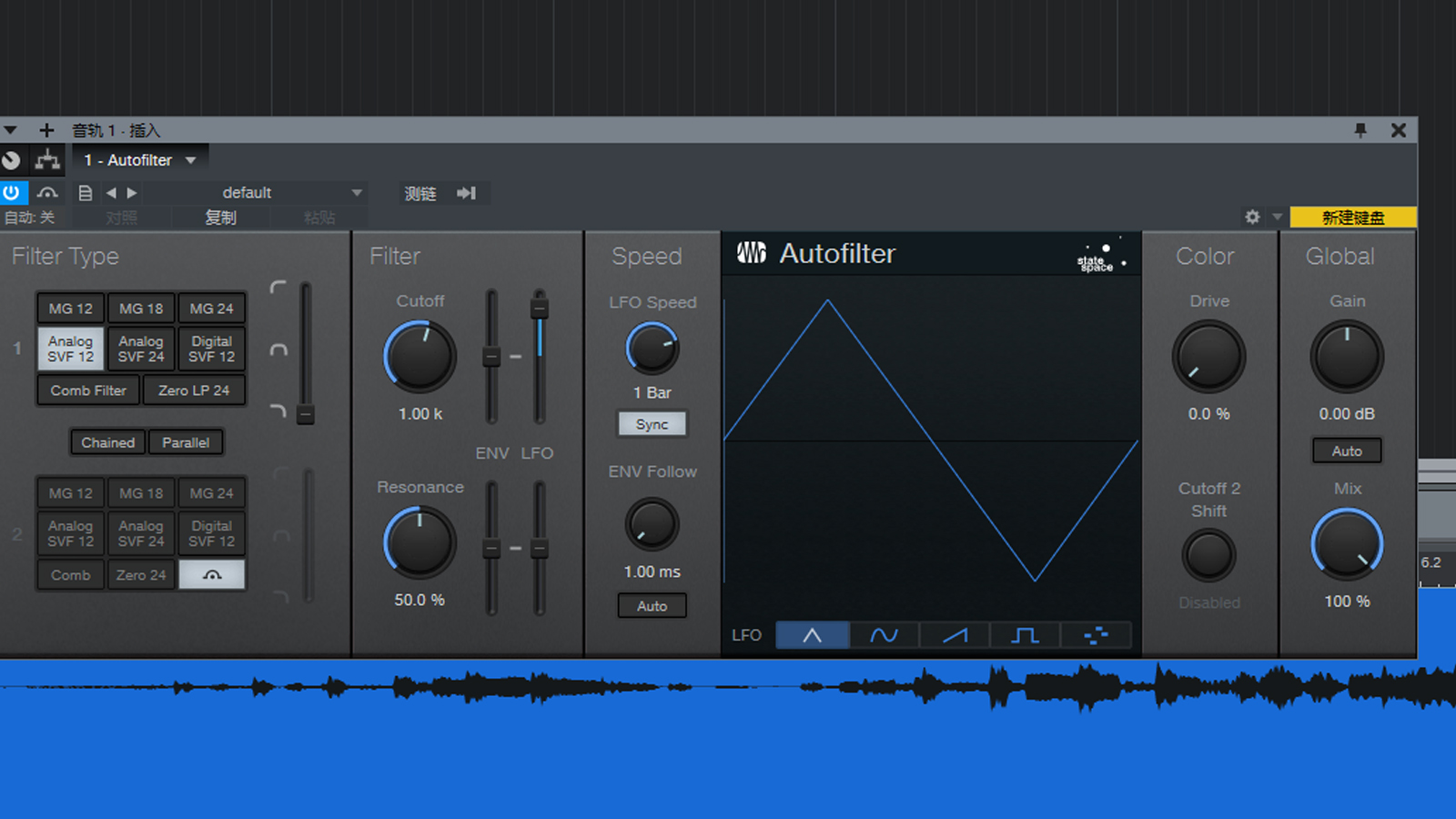The image size is (1456, 819).
Task: Select the random step LFO waveform
Action: click(x=1096, y=635)
